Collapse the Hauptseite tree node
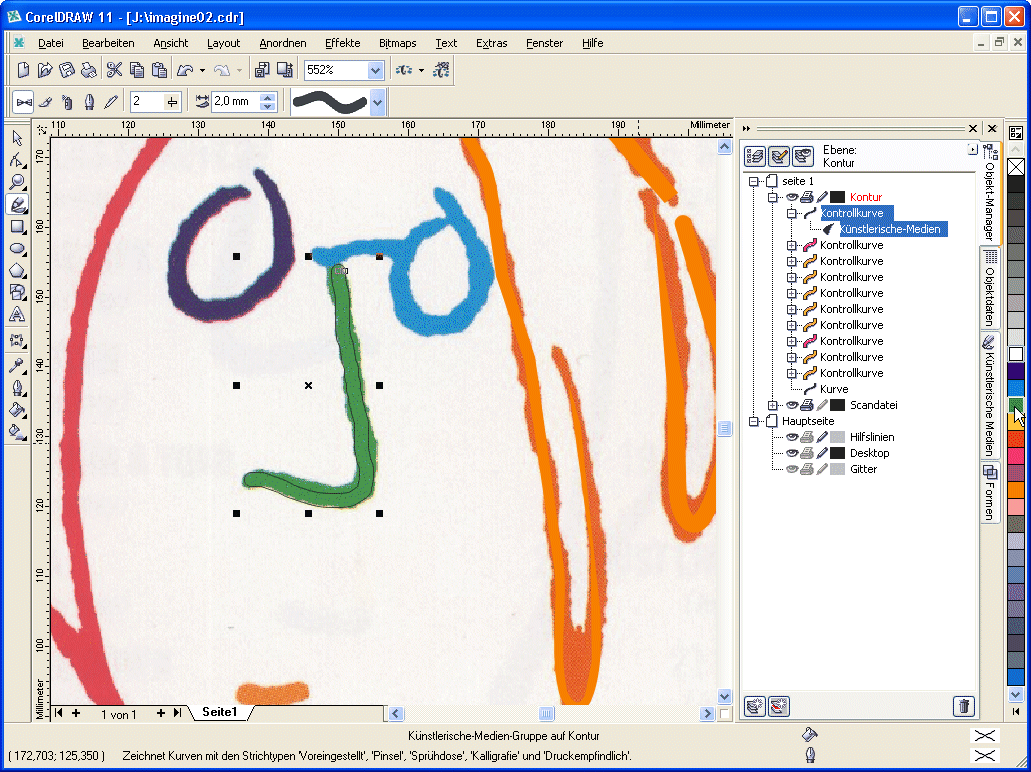The width and height of the screenshot is (1031, 772). (x=754, y=422)
